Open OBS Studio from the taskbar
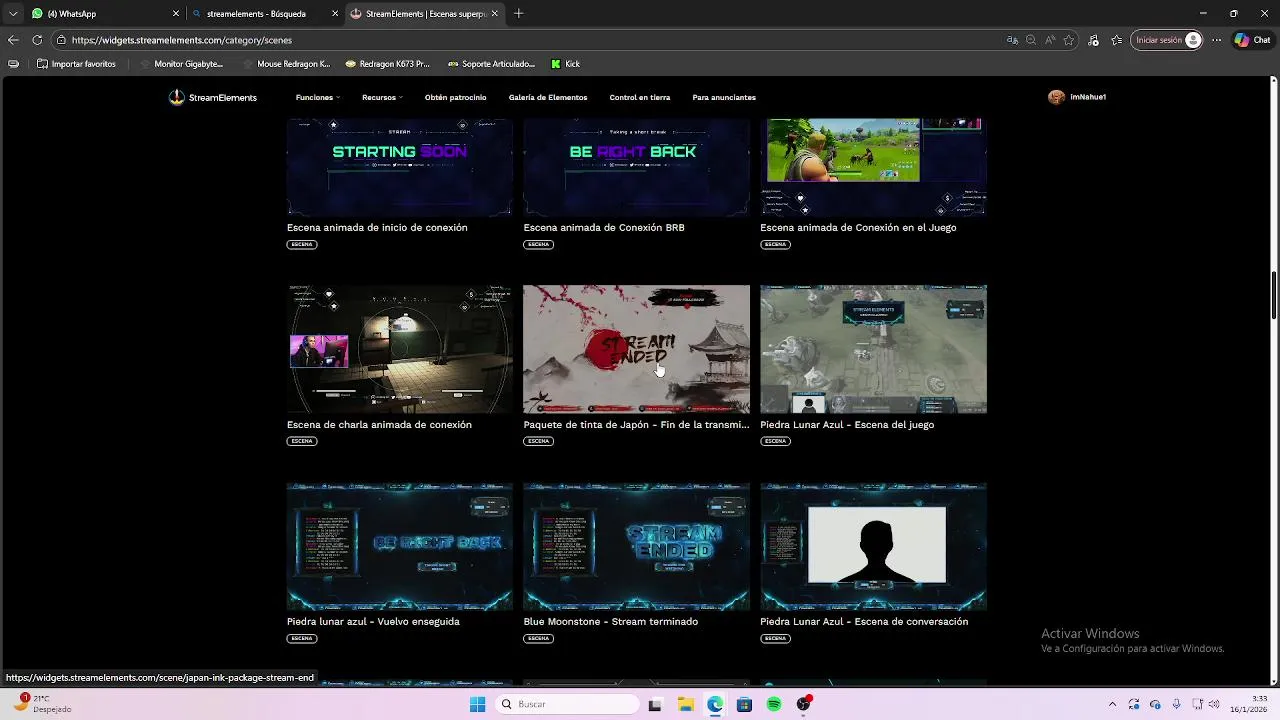 coord(804,704)
